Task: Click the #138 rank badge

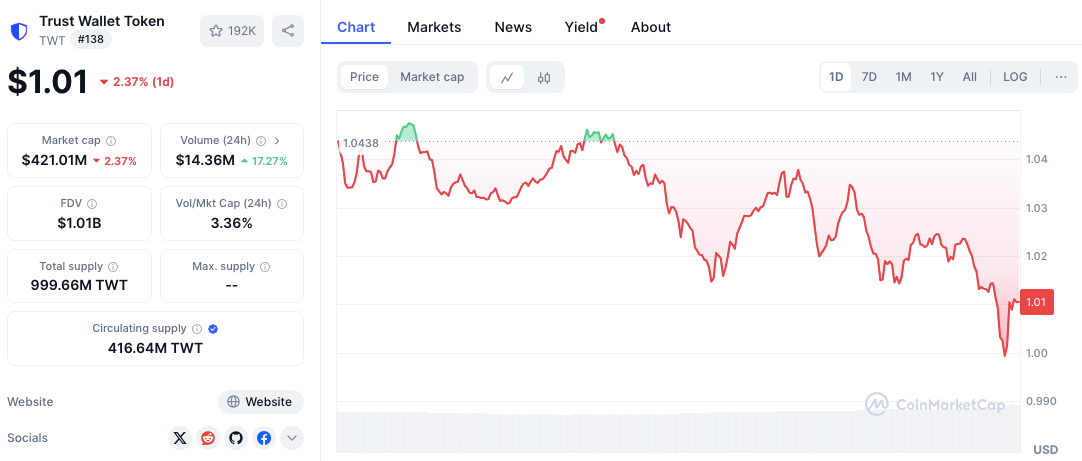Action: [90, 39]
